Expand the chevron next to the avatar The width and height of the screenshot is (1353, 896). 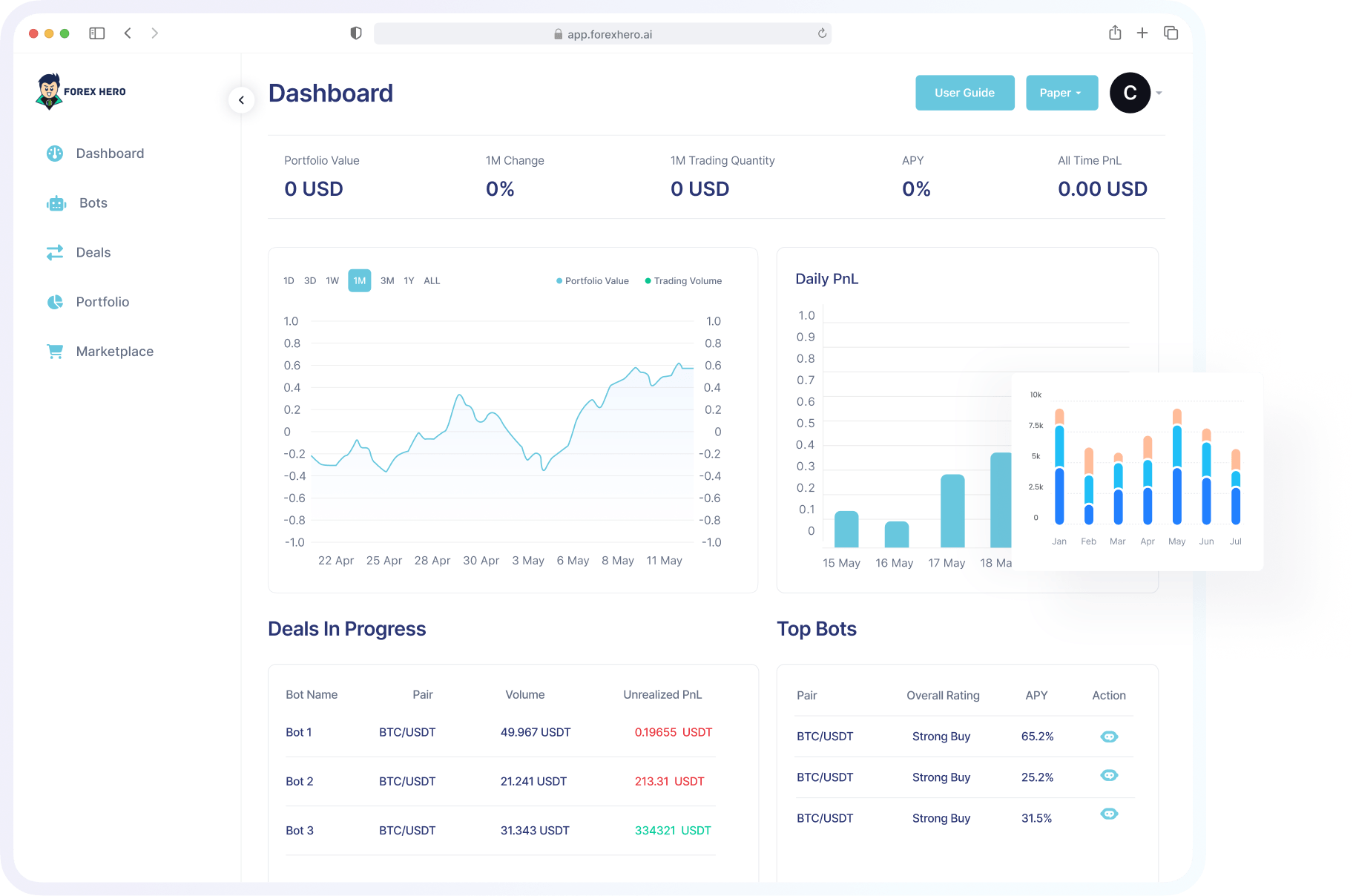(x=1158, y=93)
